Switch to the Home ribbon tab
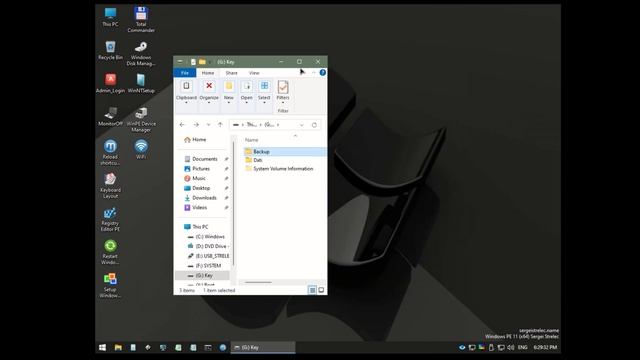This screenshot has width=640, height=360. 208,73
